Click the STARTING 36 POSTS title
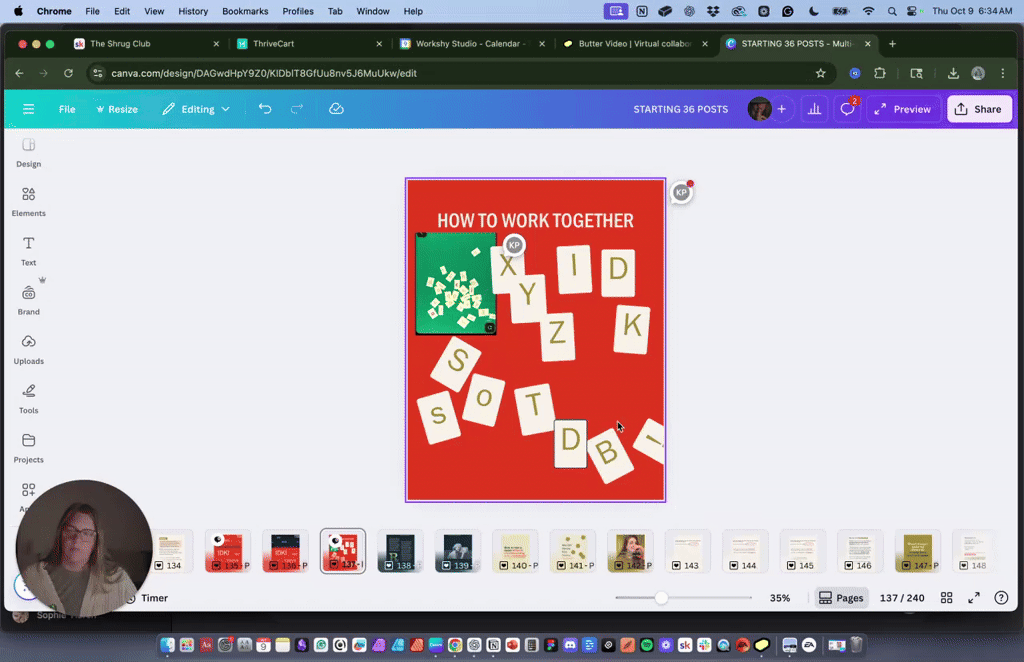Screen dimensions: 1024x662 point(680,109)
